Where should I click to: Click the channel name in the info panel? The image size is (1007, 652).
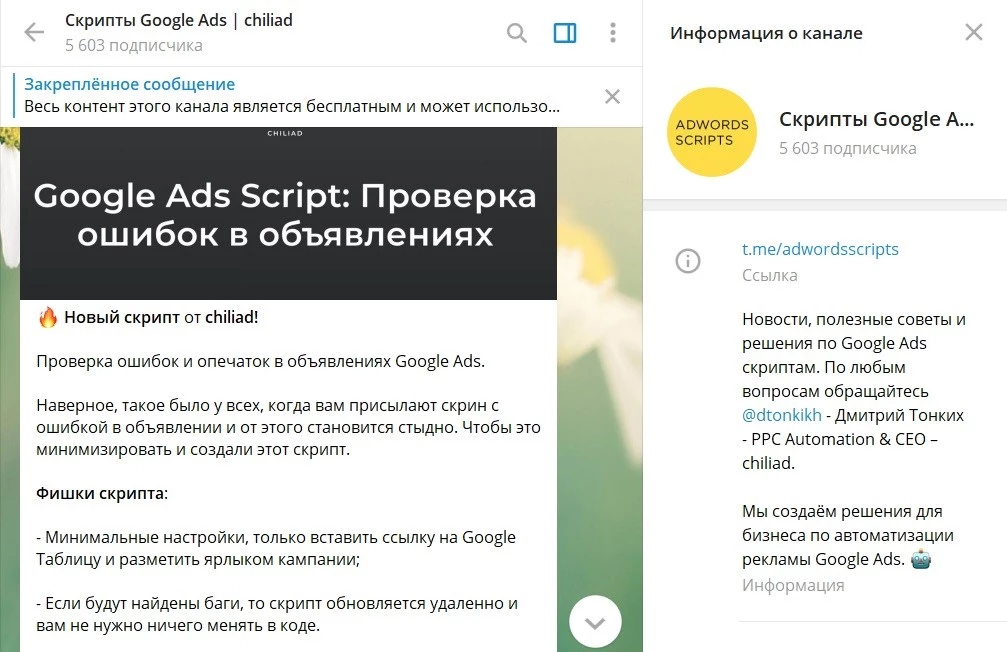pyautogui.click(x=877, y=119)
